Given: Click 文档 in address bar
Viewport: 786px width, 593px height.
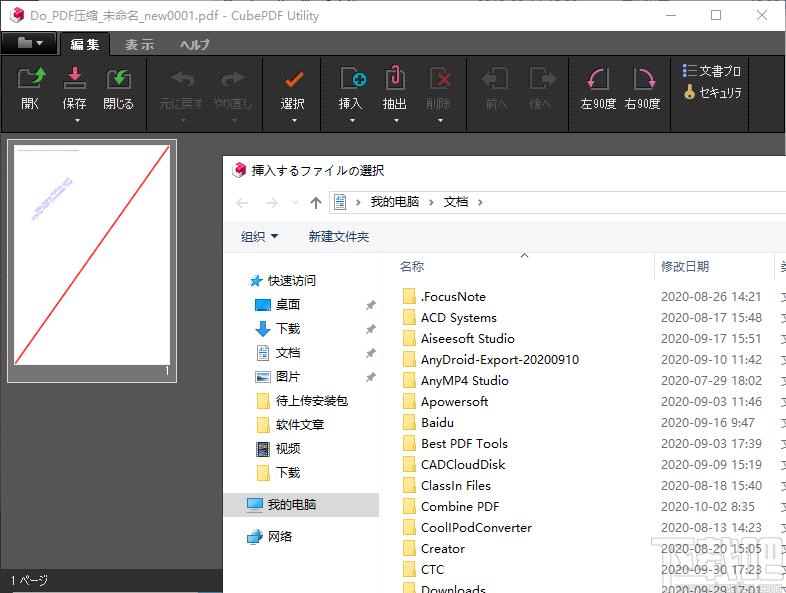Looking at the screenshot, I should click(x=456, y=202).
